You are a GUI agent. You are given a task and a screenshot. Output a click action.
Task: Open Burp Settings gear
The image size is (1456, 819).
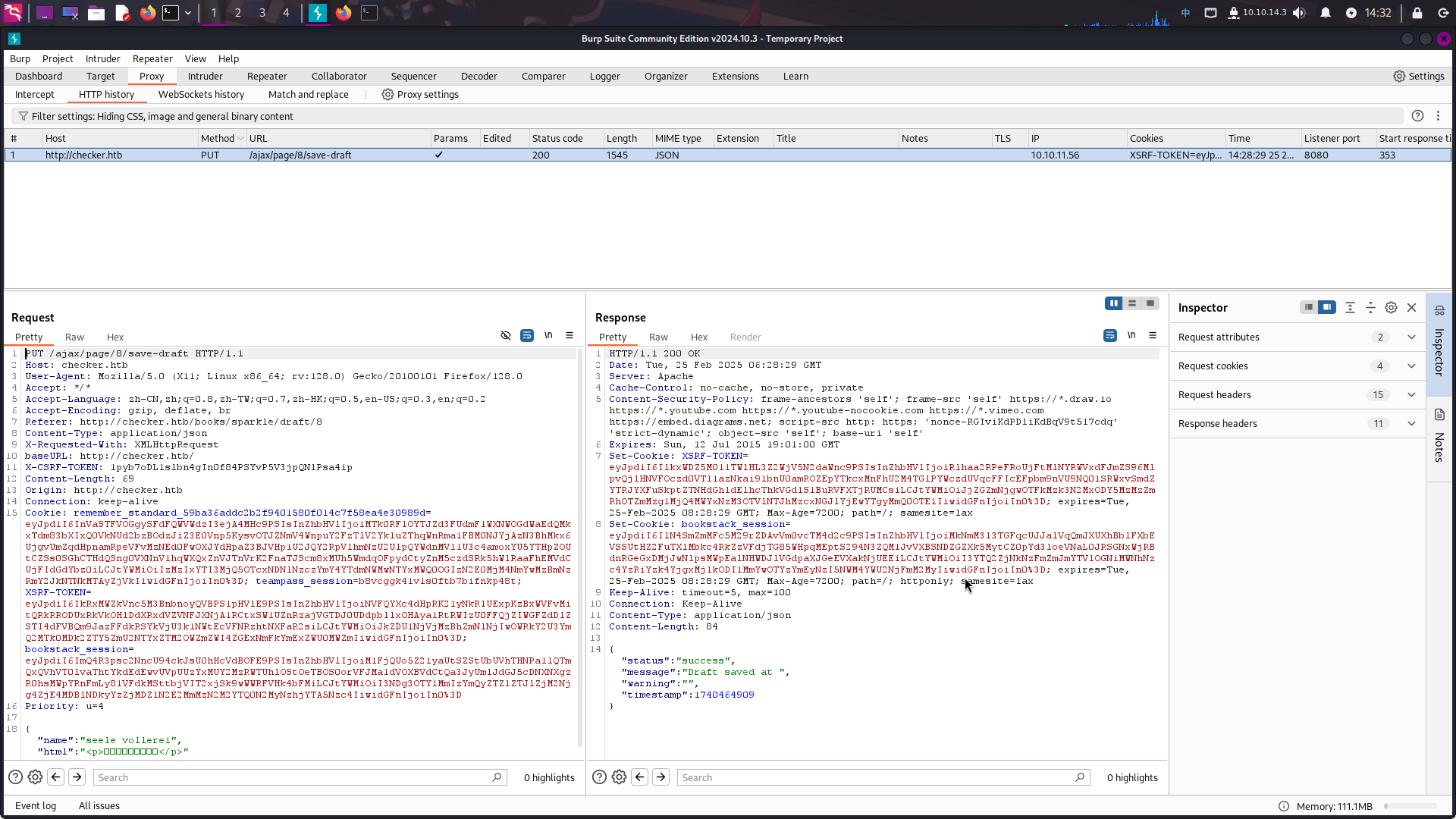click(x=1399, y=77)
